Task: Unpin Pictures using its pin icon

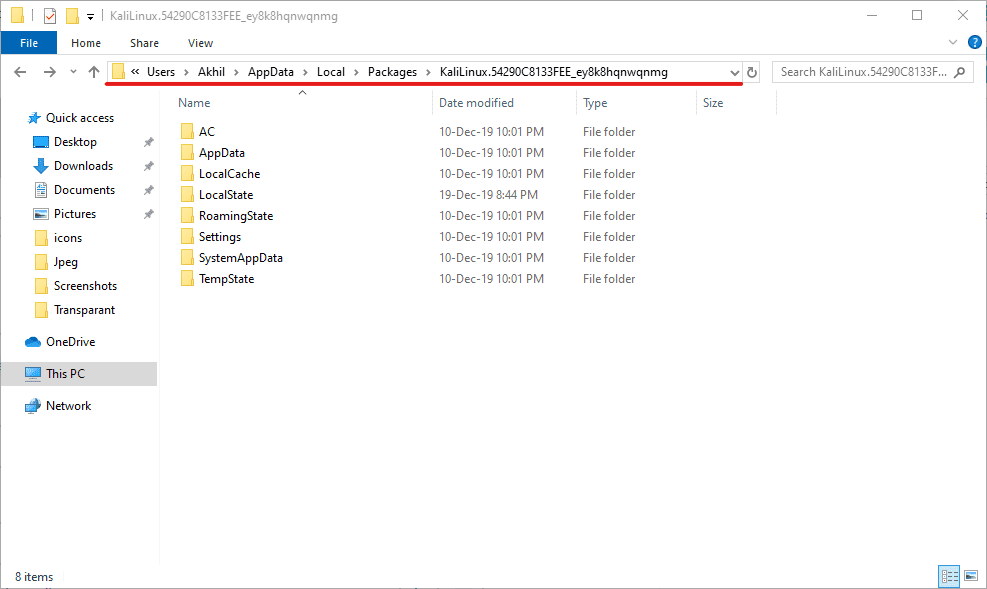Action: (149, 214)
